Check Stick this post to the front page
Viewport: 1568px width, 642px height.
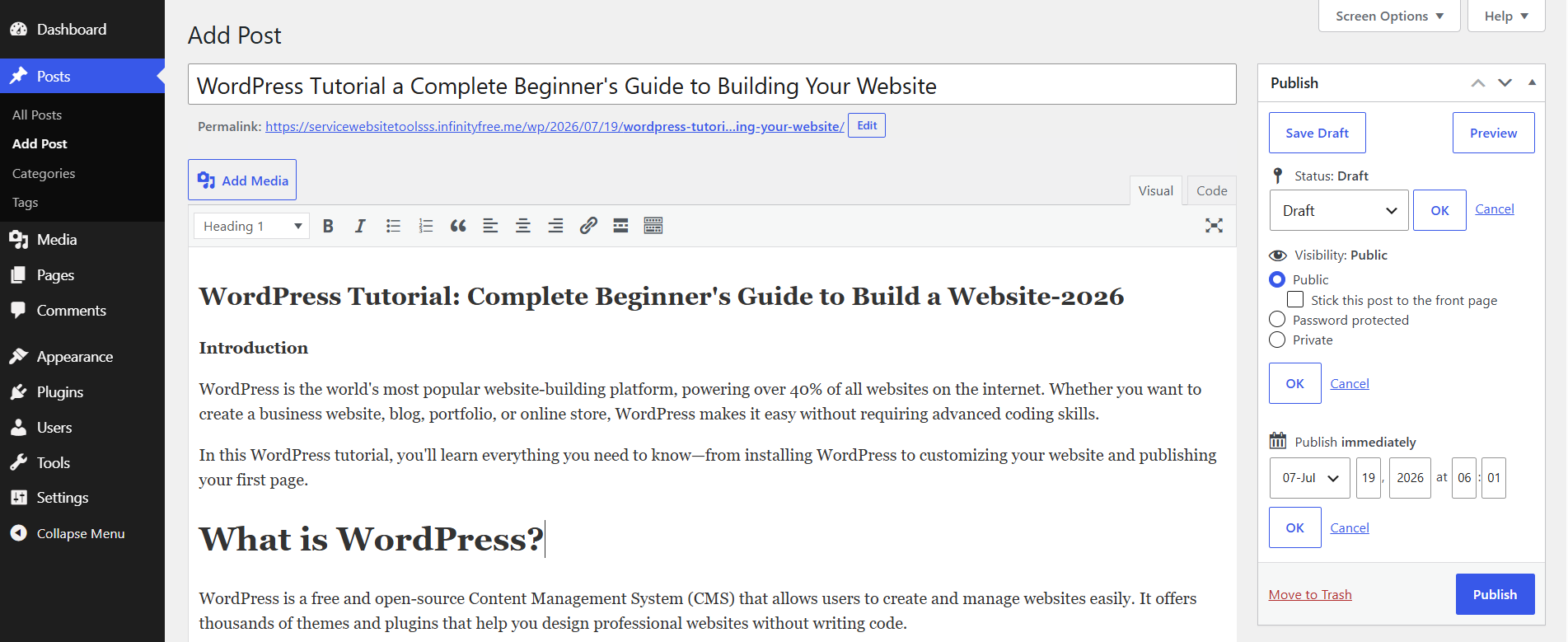pos(1295,299)
